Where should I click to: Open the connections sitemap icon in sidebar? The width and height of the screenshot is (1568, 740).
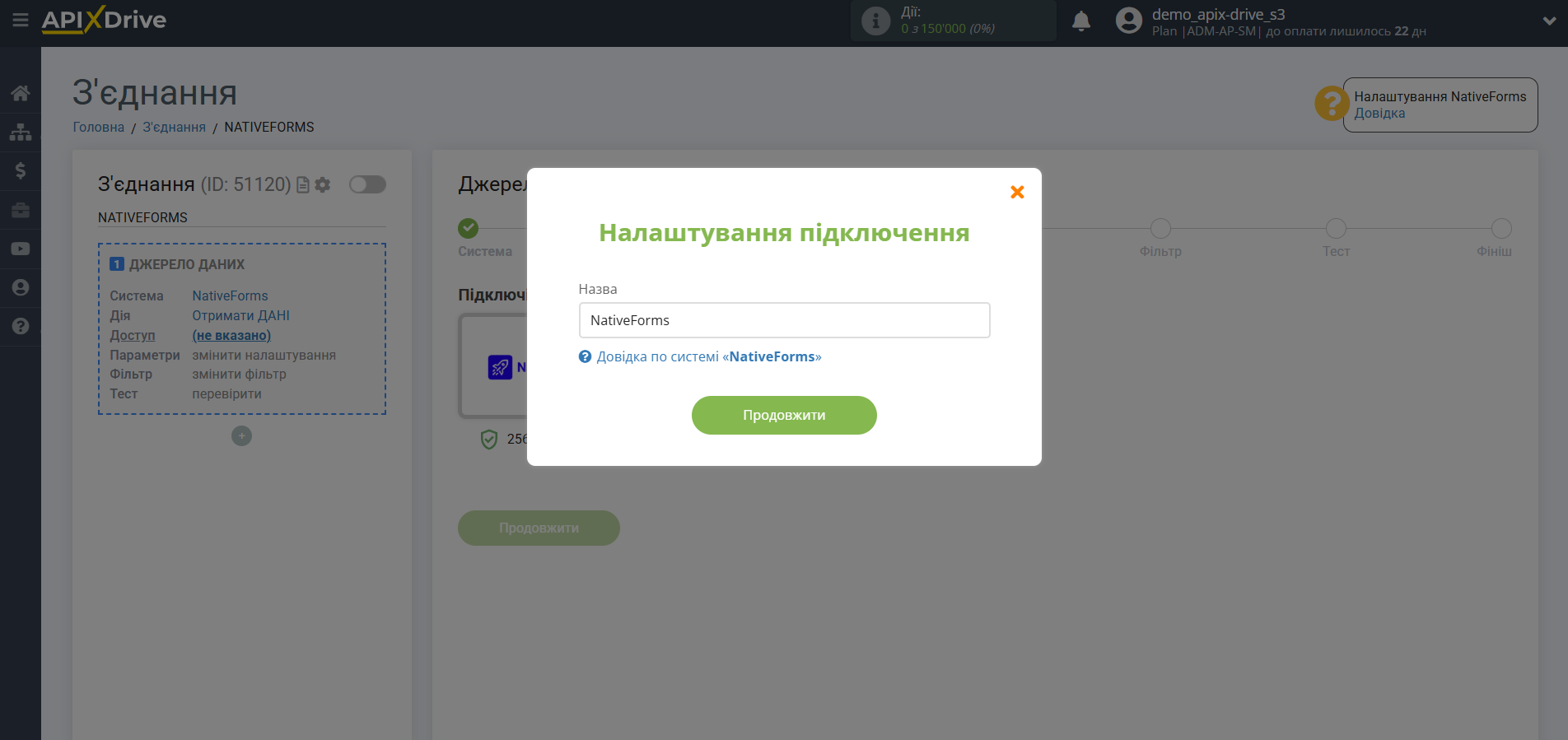tap(21, 132)
